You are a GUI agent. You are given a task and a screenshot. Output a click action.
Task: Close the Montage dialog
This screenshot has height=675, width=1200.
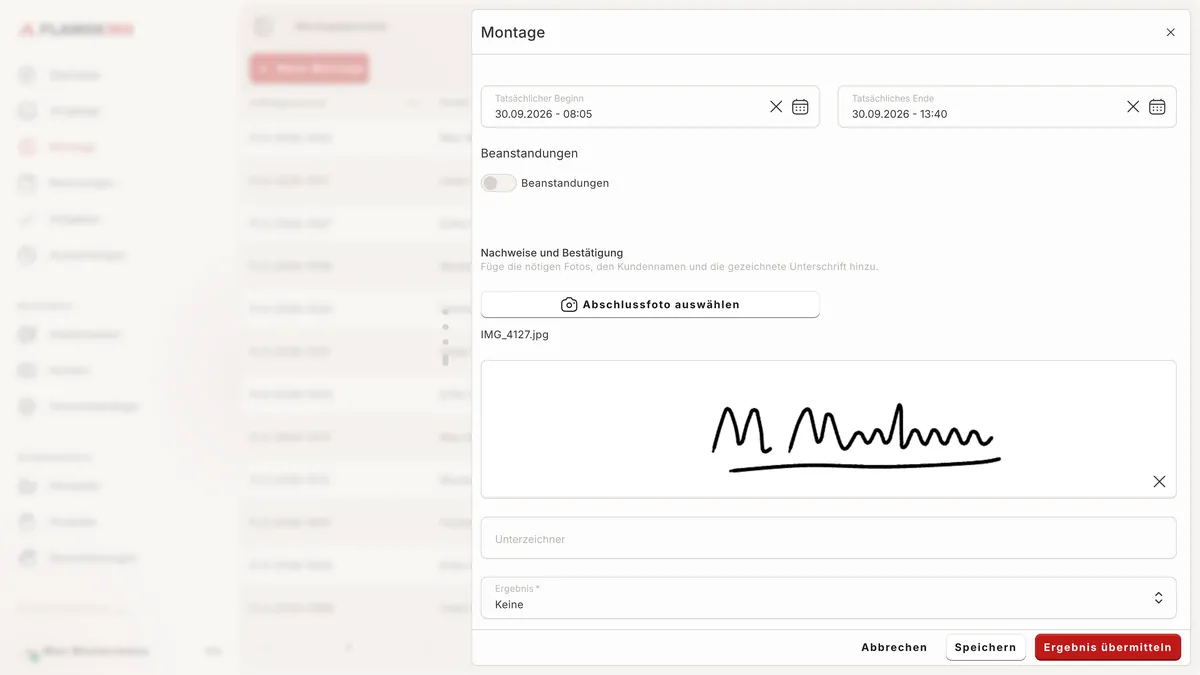click(1171, 32)
